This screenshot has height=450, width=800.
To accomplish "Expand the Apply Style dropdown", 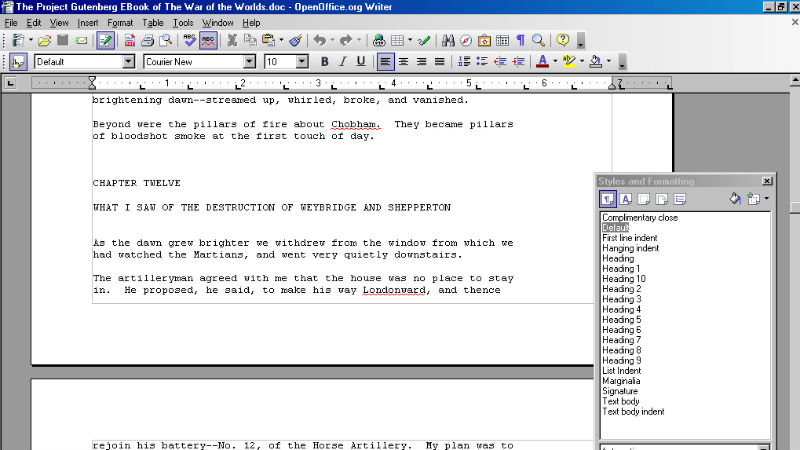I will click(x=129, y=62).
